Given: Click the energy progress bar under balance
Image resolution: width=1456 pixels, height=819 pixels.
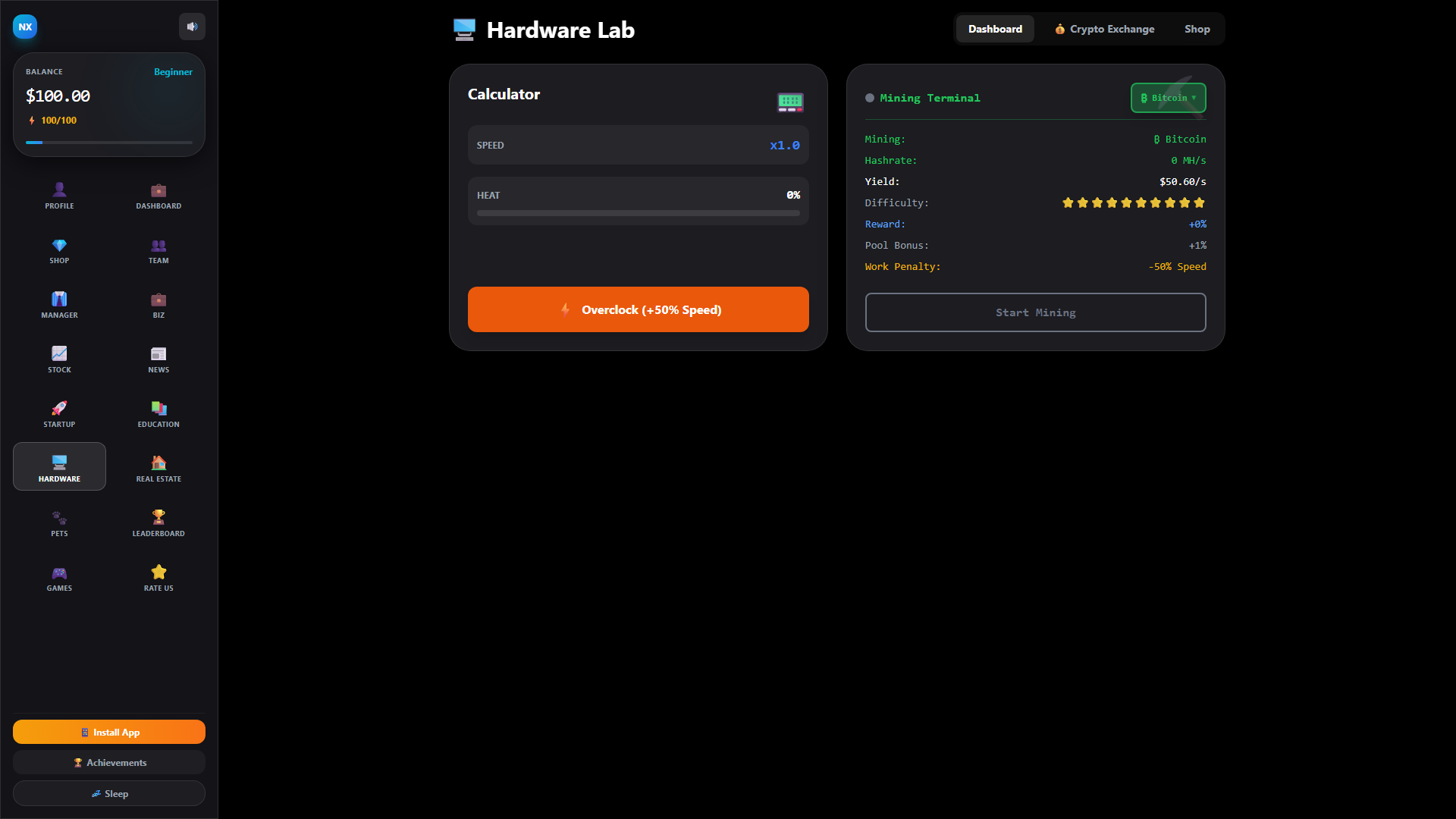Looking at the screenshot, I should (108, 142).
